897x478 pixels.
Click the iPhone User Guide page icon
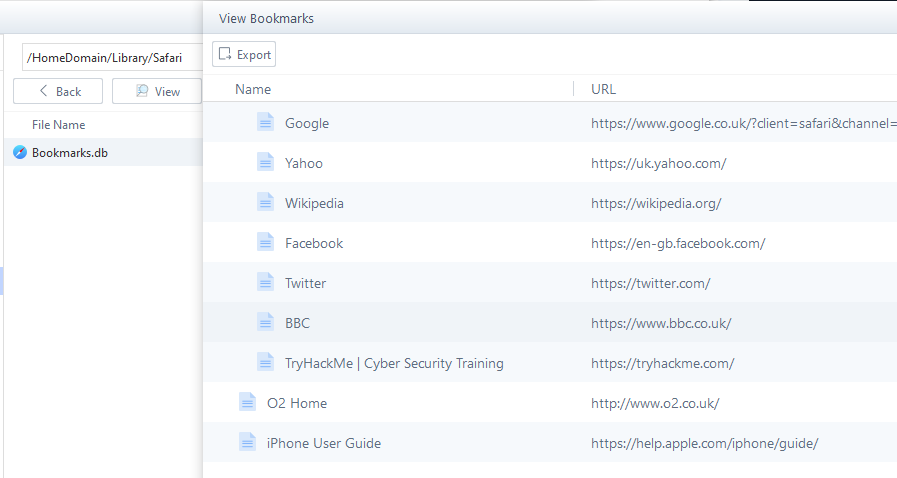tap(247, 443)
